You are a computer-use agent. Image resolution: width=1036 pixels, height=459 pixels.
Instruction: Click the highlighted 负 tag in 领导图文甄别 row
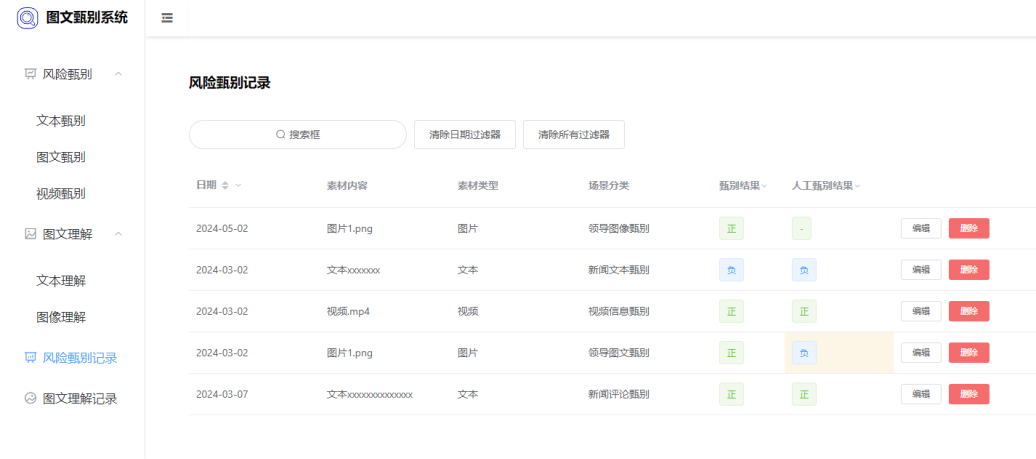tap(804, 353)
